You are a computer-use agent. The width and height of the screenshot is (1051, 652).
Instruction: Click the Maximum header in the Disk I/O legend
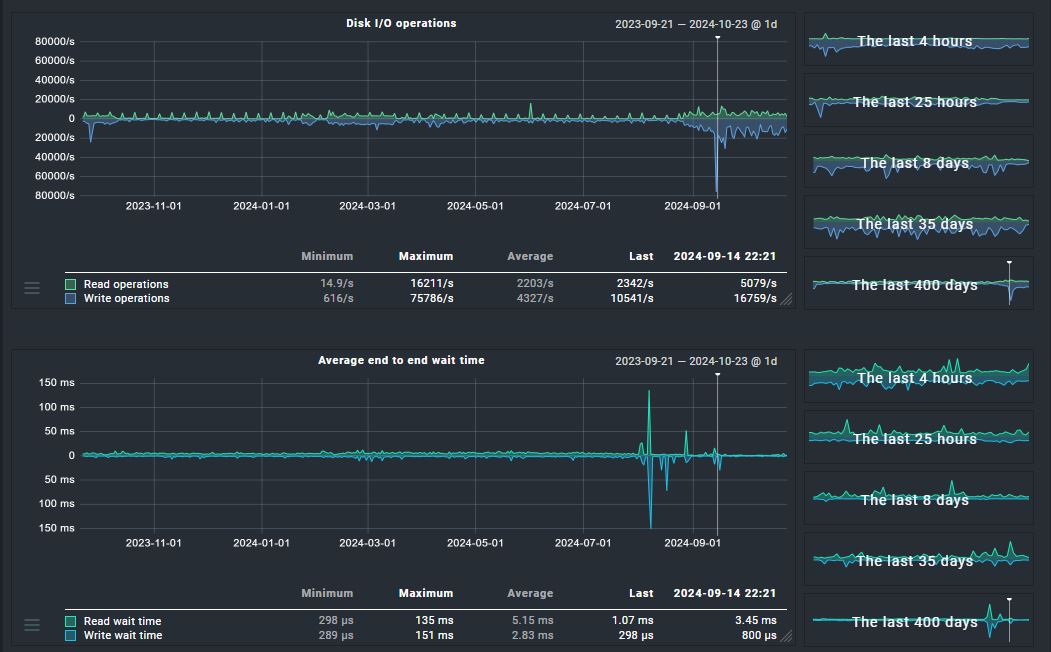[x=425, y=257]
